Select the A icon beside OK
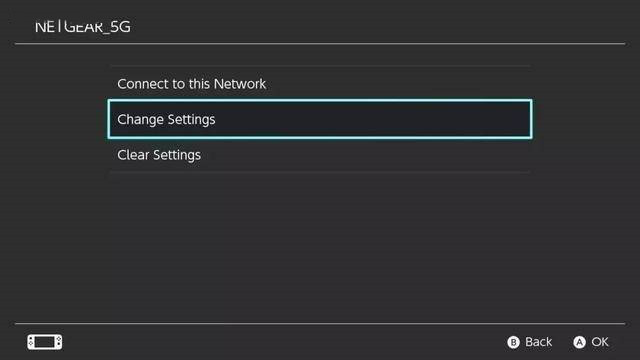This screenshot has height=360, width=640. (579, 342)
